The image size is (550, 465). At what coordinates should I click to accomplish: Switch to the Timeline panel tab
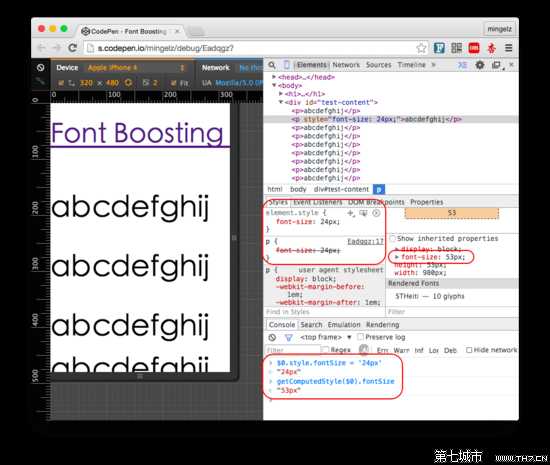pos(411,65)
